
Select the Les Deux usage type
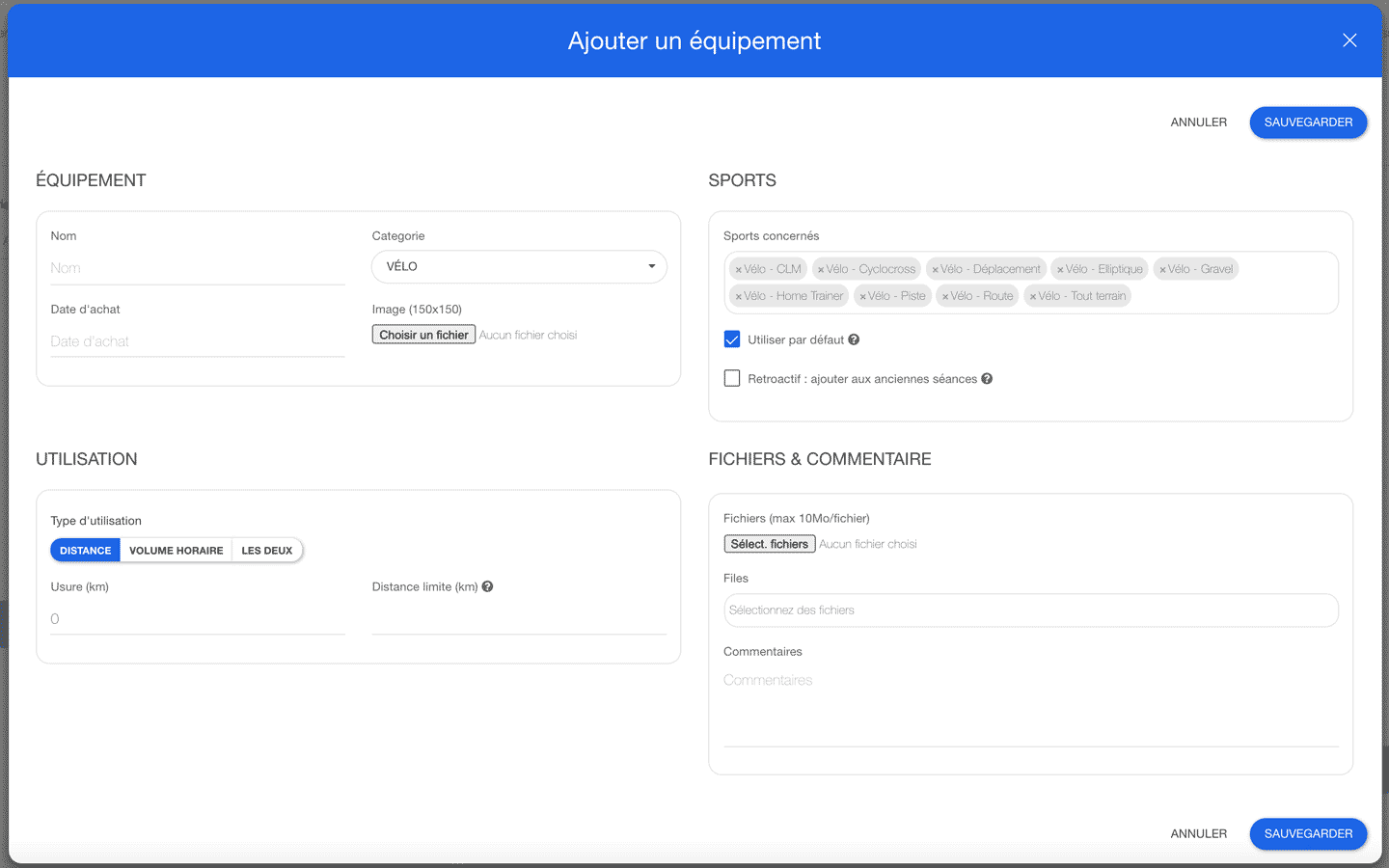[267, 551]
